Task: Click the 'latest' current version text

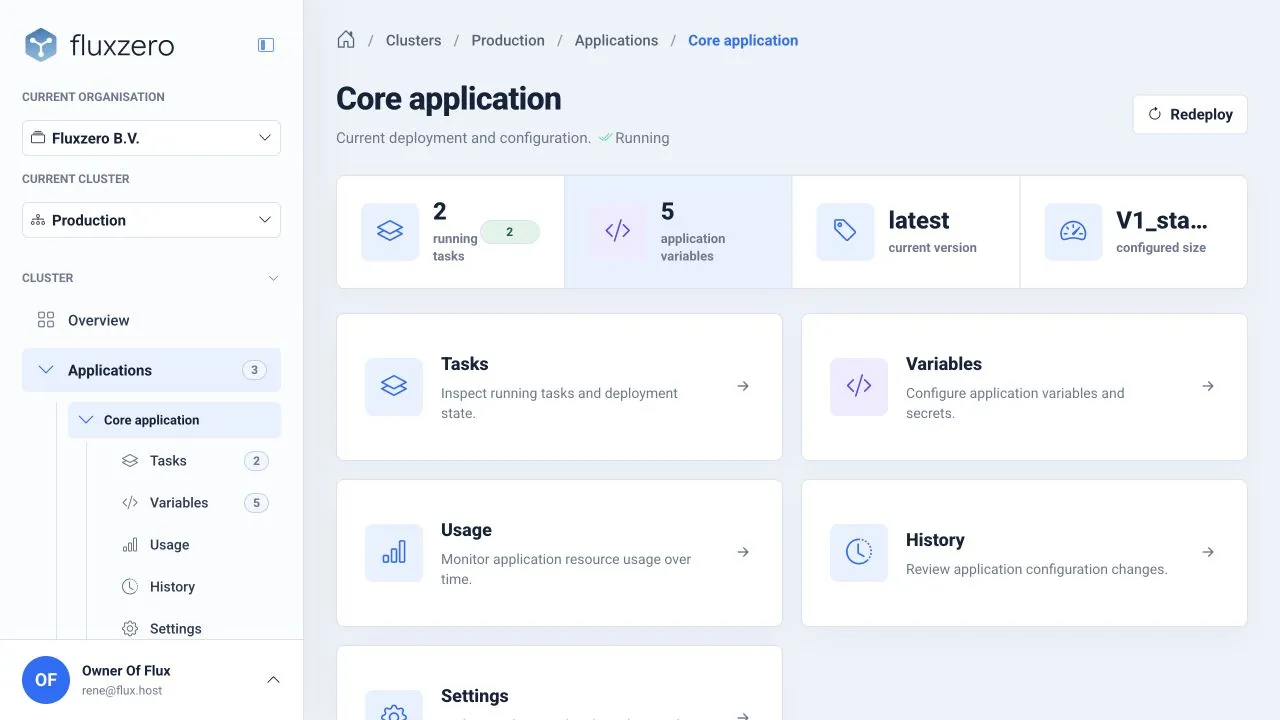Action: (919, 220)
